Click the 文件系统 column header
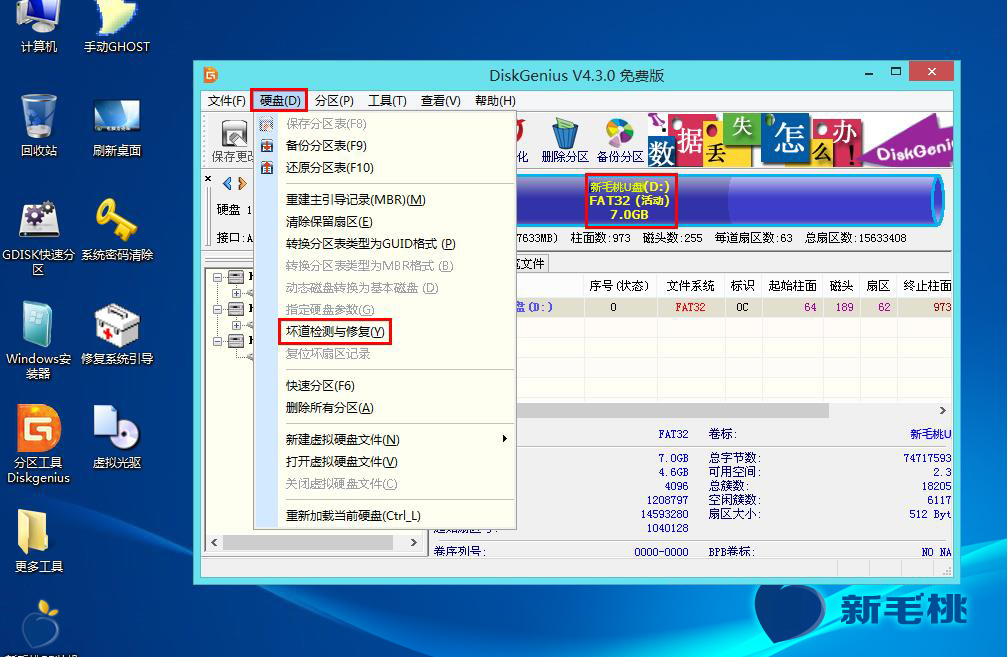This screenshot has width=1007, height=657. click(690, 286)
